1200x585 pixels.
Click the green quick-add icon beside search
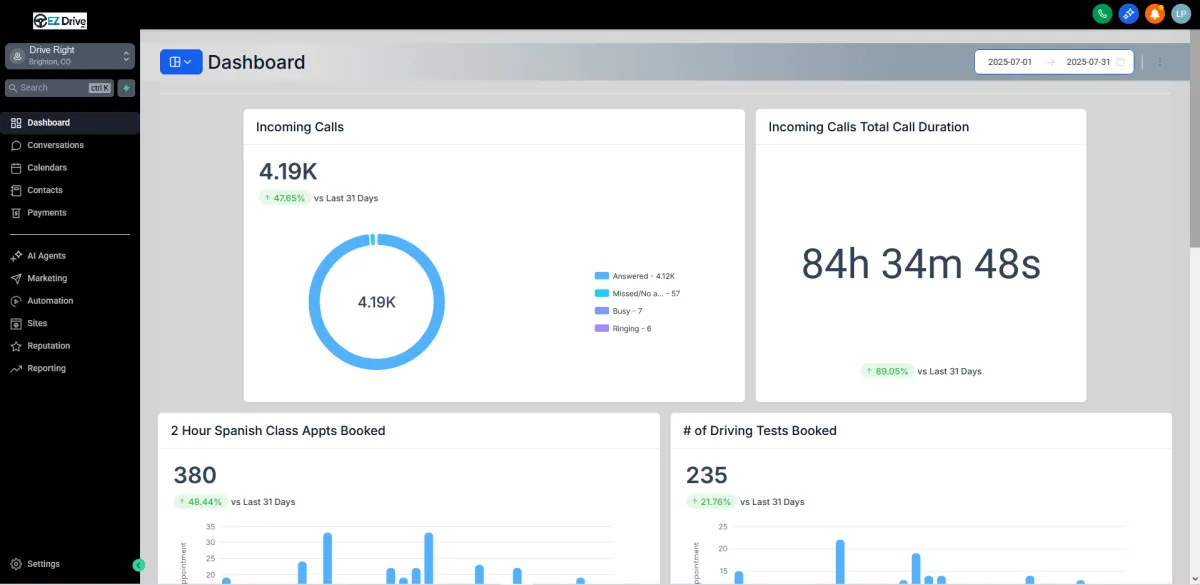click(x=126, y=88)
